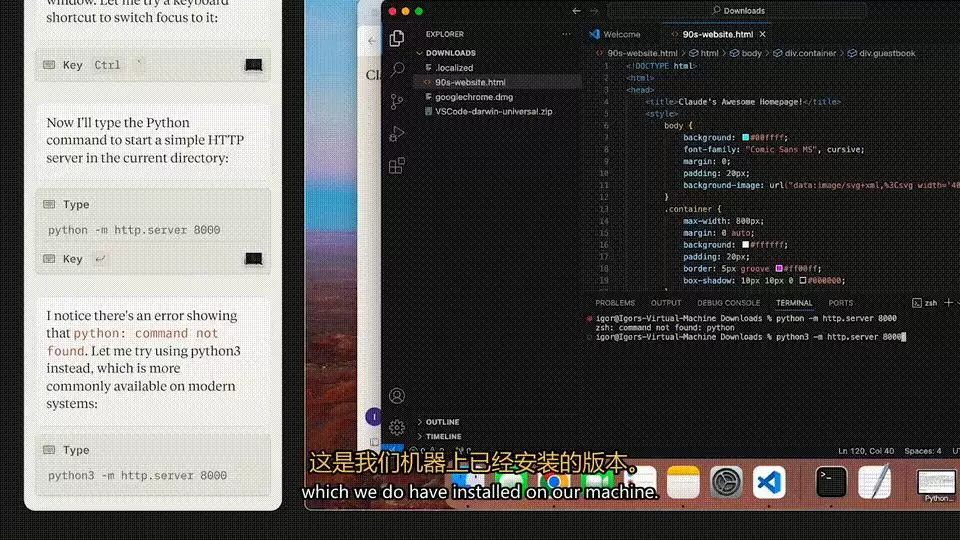Open the Accounts menu icon
Screen dimensions: 960x540
[x=397, y=396]
